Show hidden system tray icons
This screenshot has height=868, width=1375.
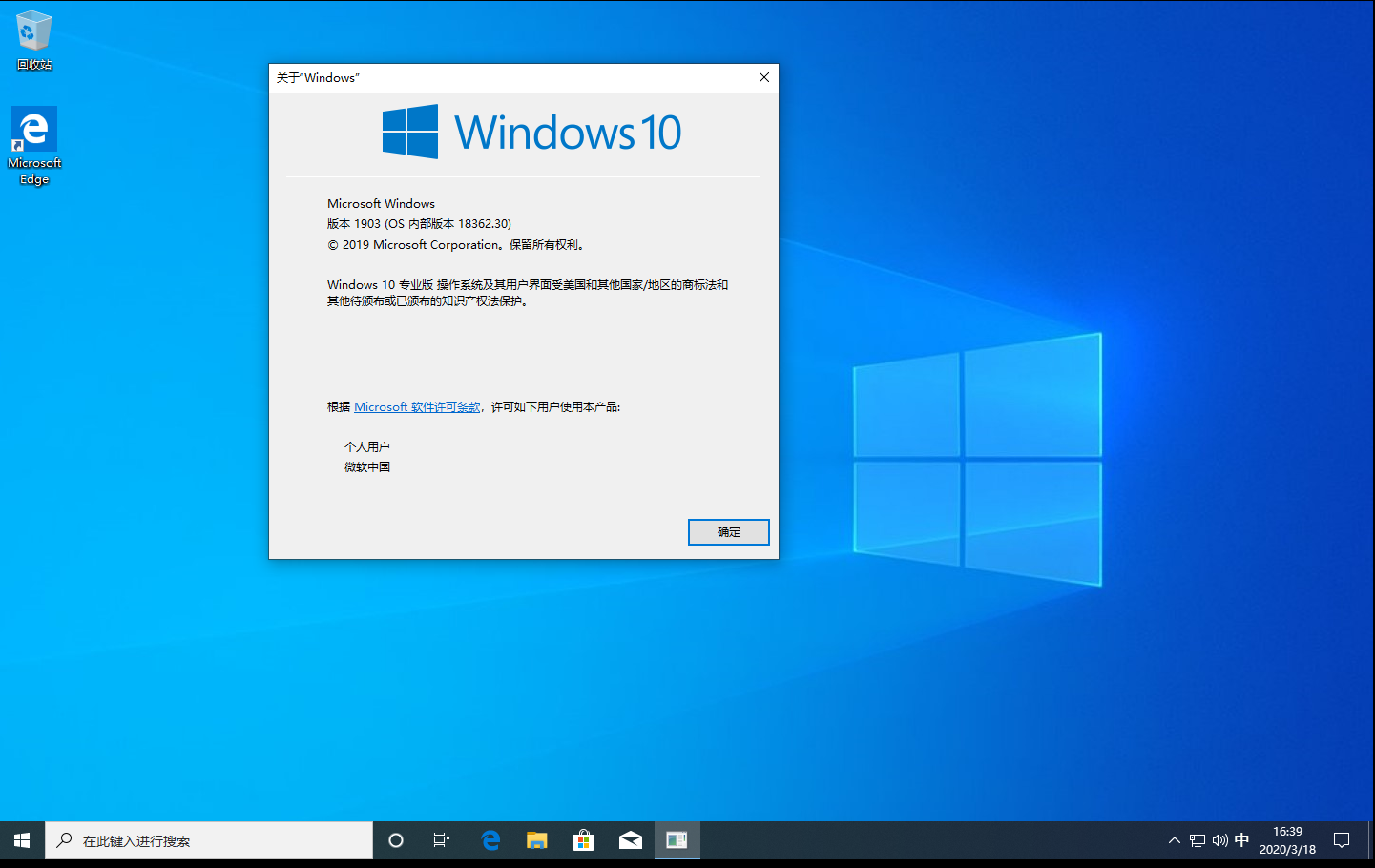(x=1175, y=840)
